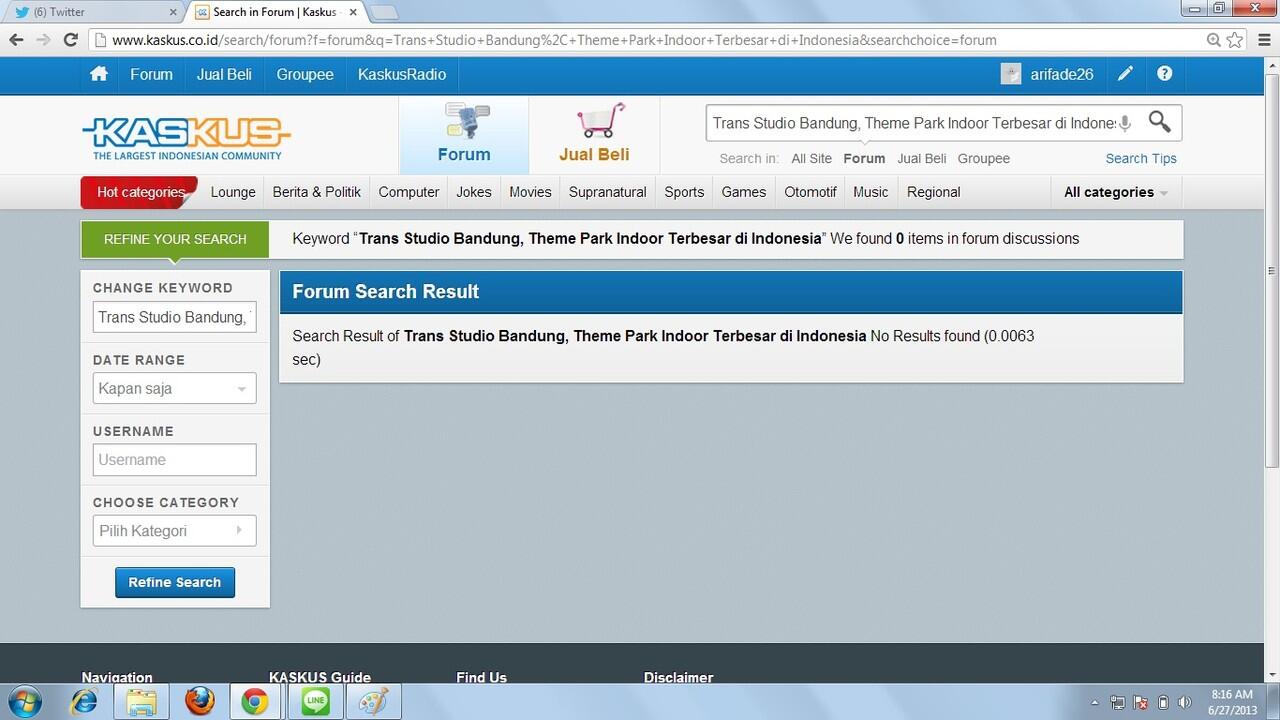Bookmark page with star icon
Screen dimensions: 1280x720
(x=1235, y=40)
